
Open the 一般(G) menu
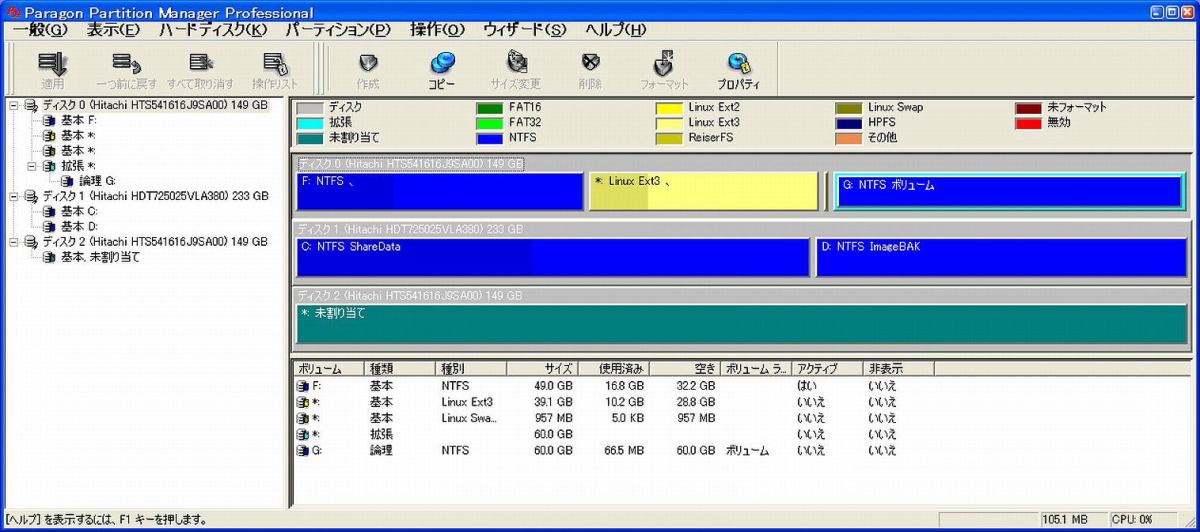click(x=40, y=30)
